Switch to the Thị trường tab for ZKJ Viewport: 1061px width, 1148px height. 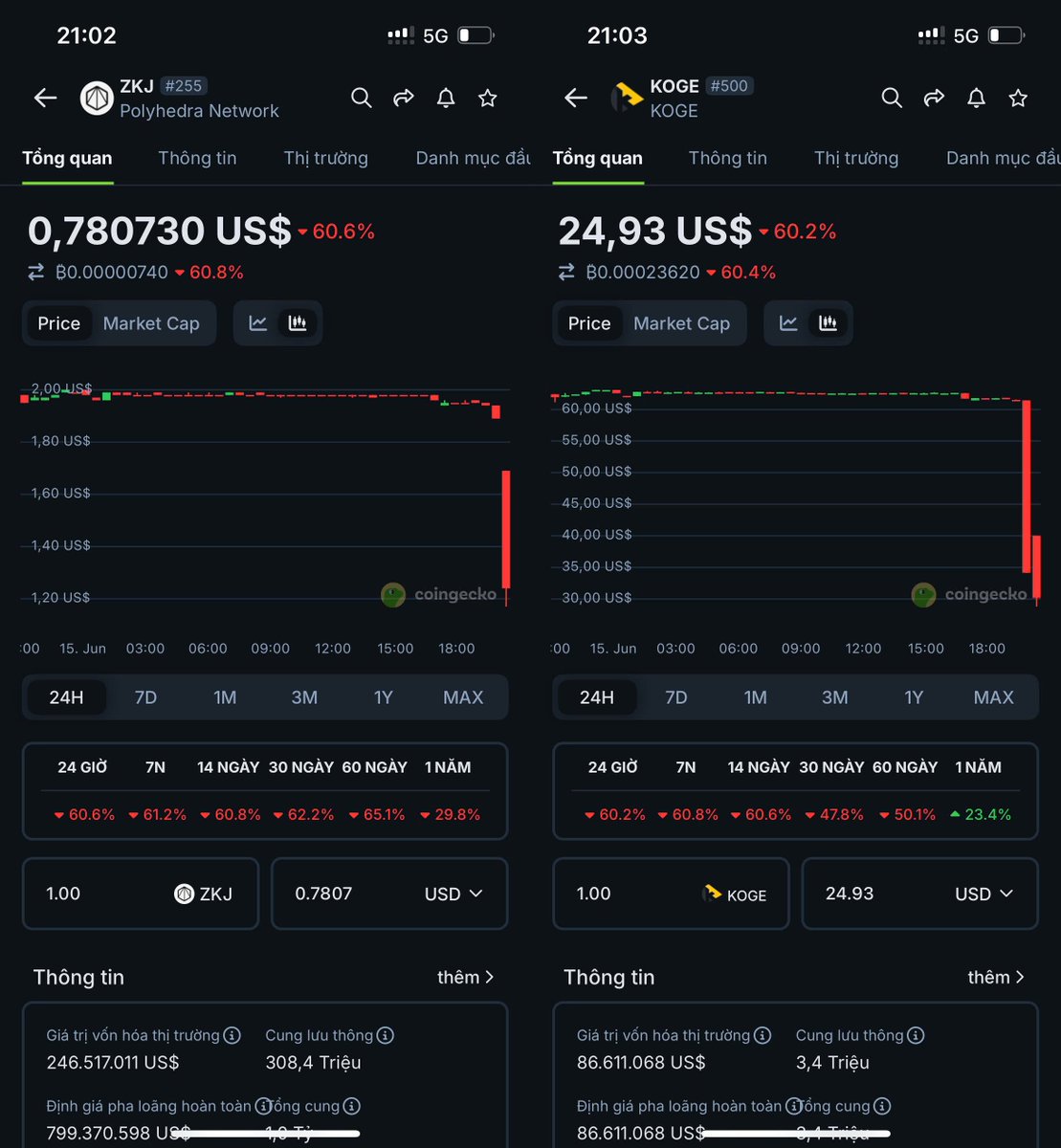coord(326,158)
